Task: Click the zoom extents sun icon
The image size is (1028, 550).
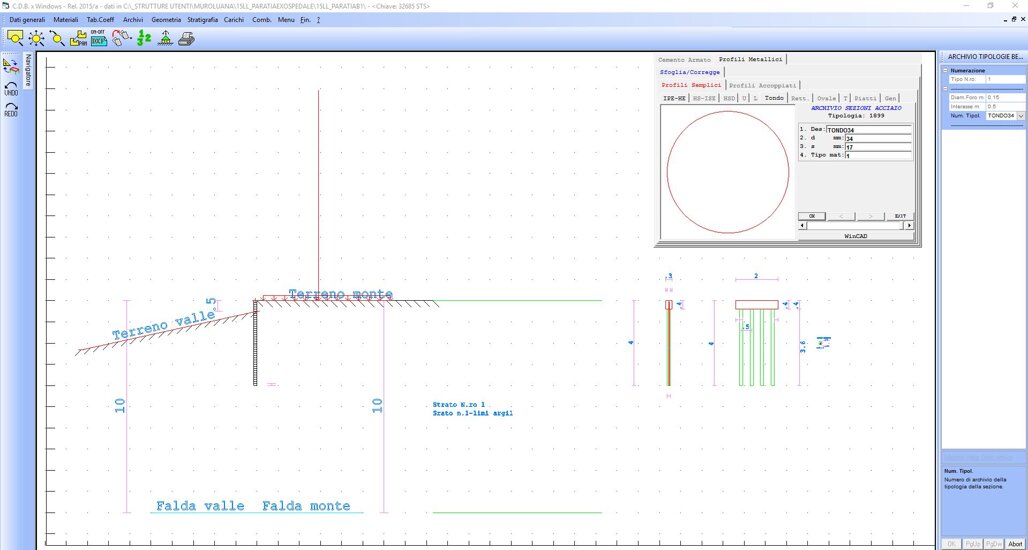Action: pyautogui.click(x=37, y=38)
